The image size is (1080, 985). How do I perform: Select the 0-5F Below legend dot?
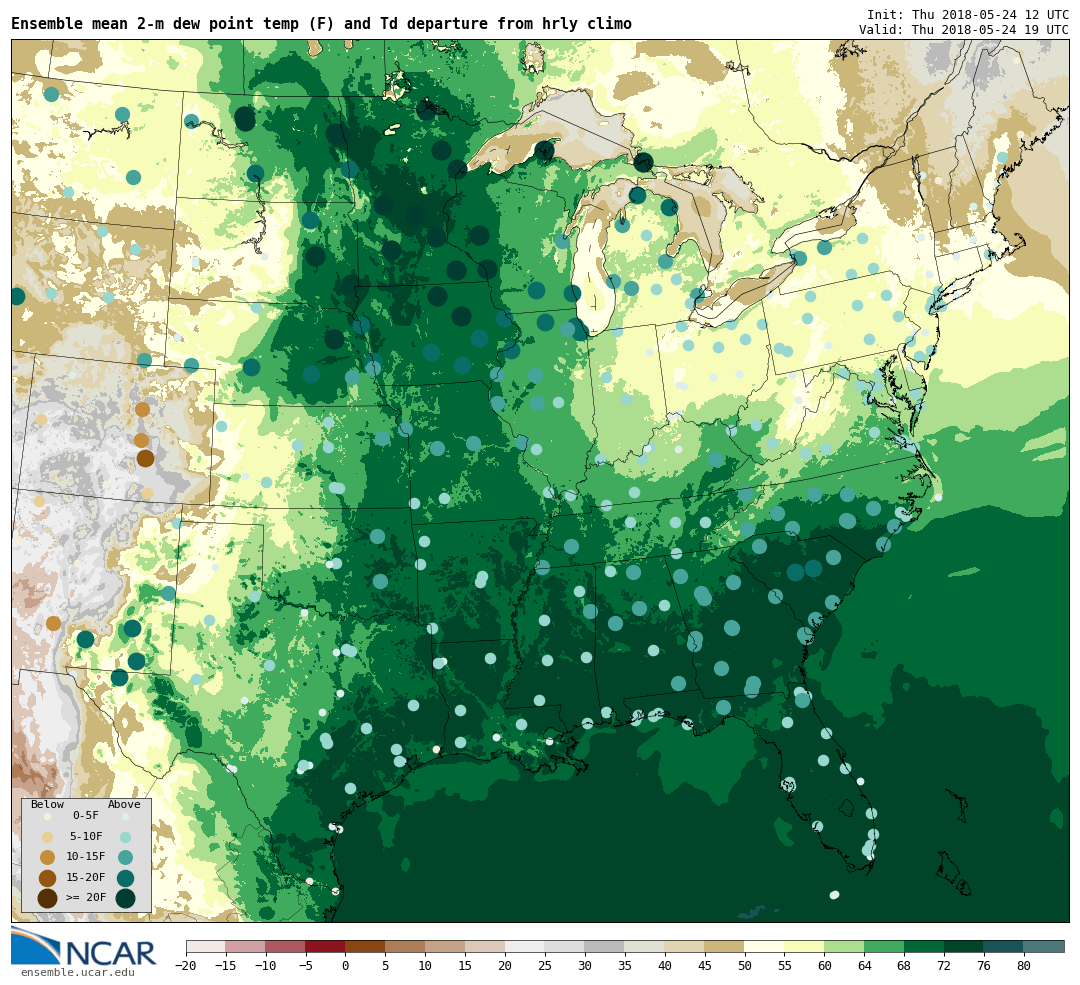(x=48, y=816)
